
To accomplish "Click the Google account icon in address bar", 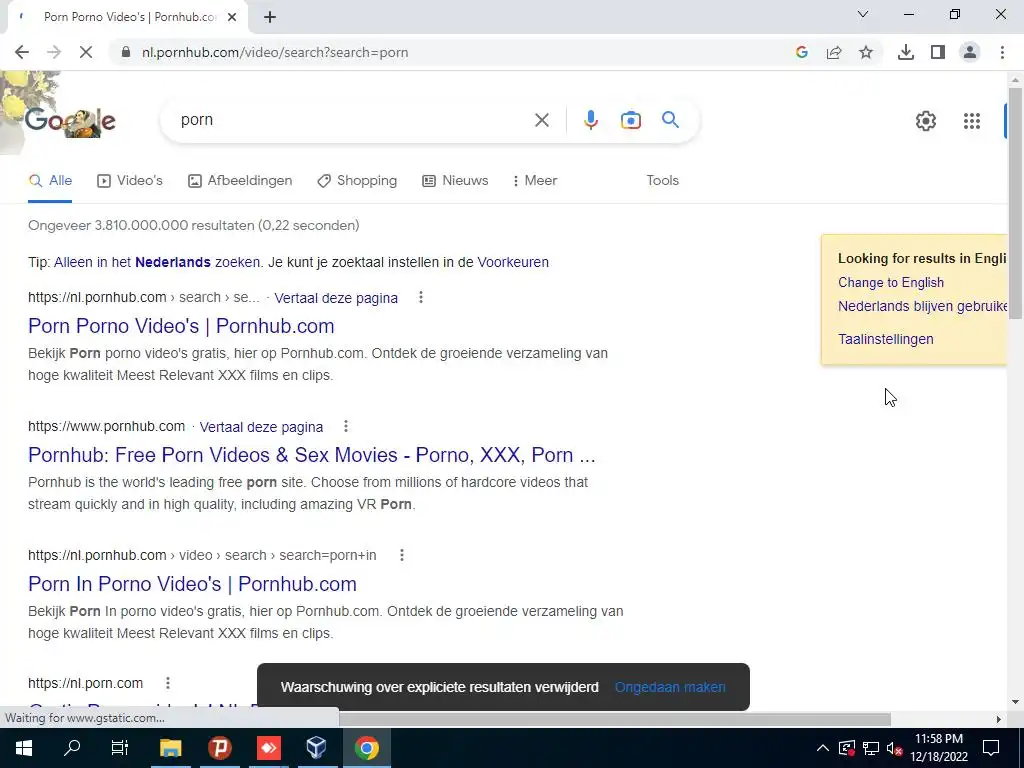I will click(x=802, y=52).
